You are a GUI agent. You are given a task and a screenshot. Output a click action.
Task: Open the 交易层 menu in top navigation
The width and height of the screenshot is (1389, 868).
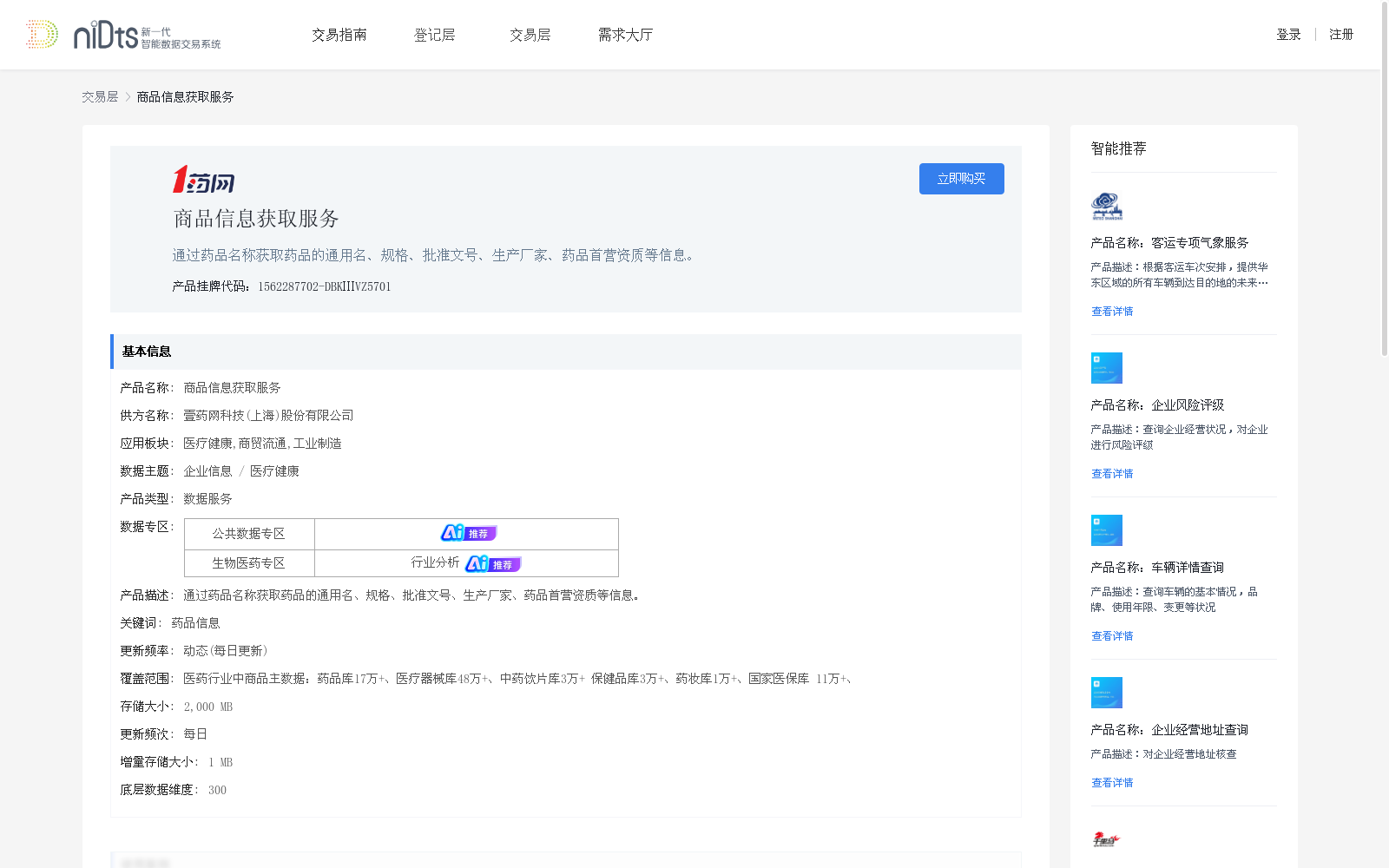(530, 35)
